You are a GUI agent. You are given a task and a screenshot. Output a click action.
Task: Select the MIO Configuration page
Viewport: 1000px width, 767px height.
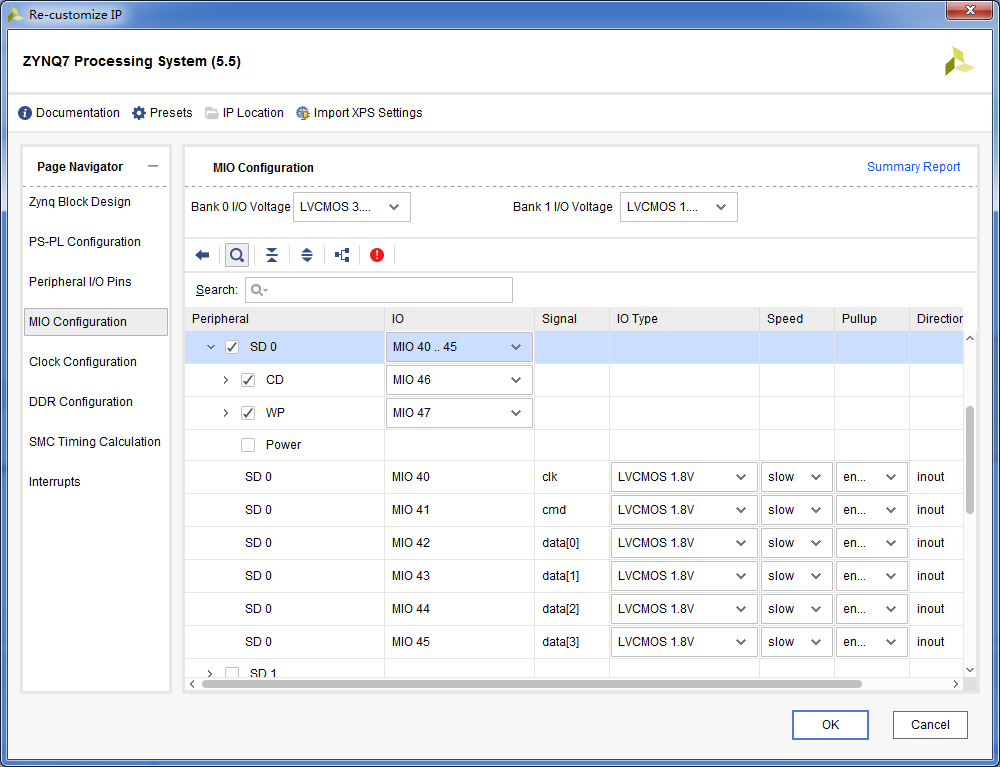point(96,322)
